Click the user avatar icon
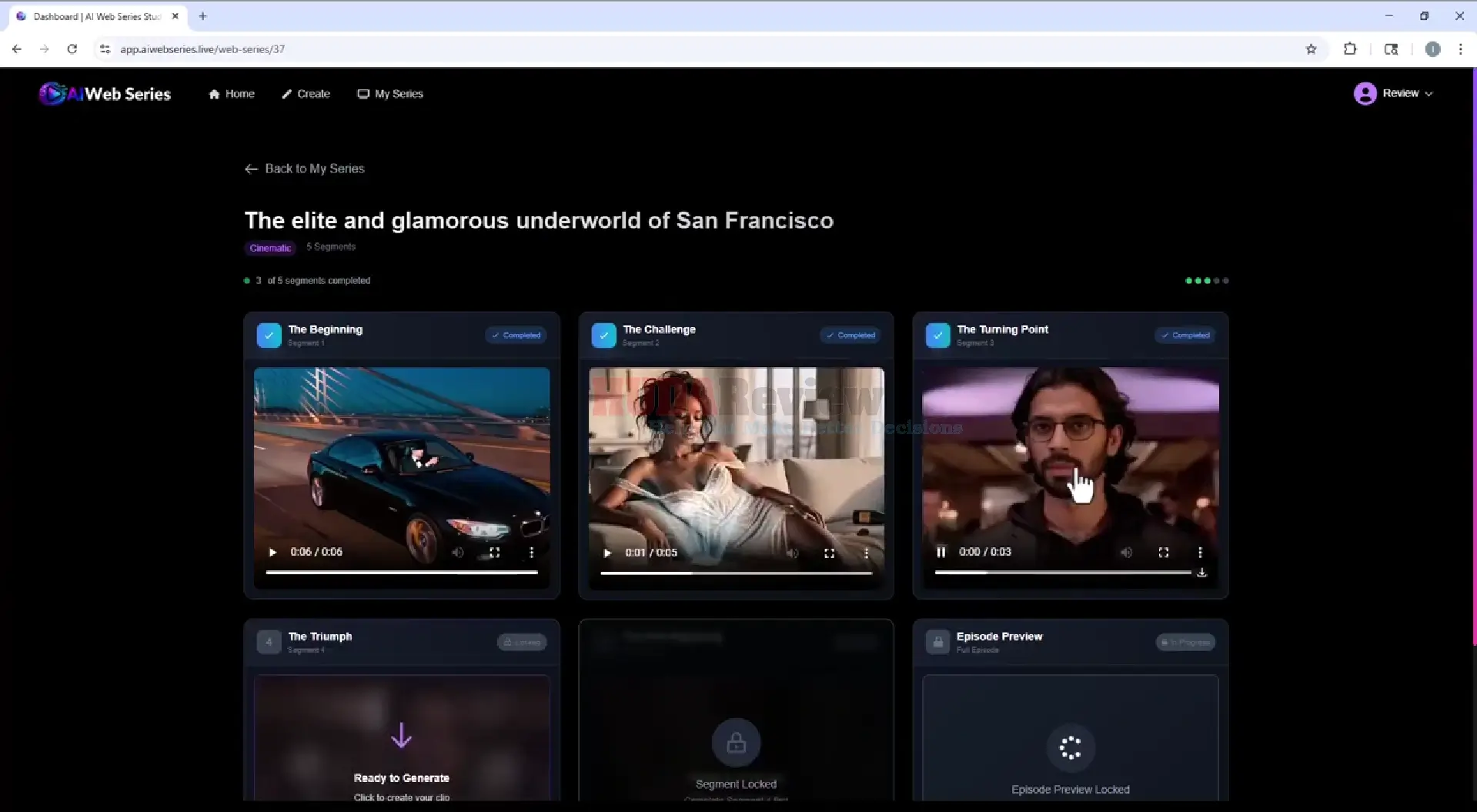This screenshot has width=1477, height=812. click(1365, 93)
